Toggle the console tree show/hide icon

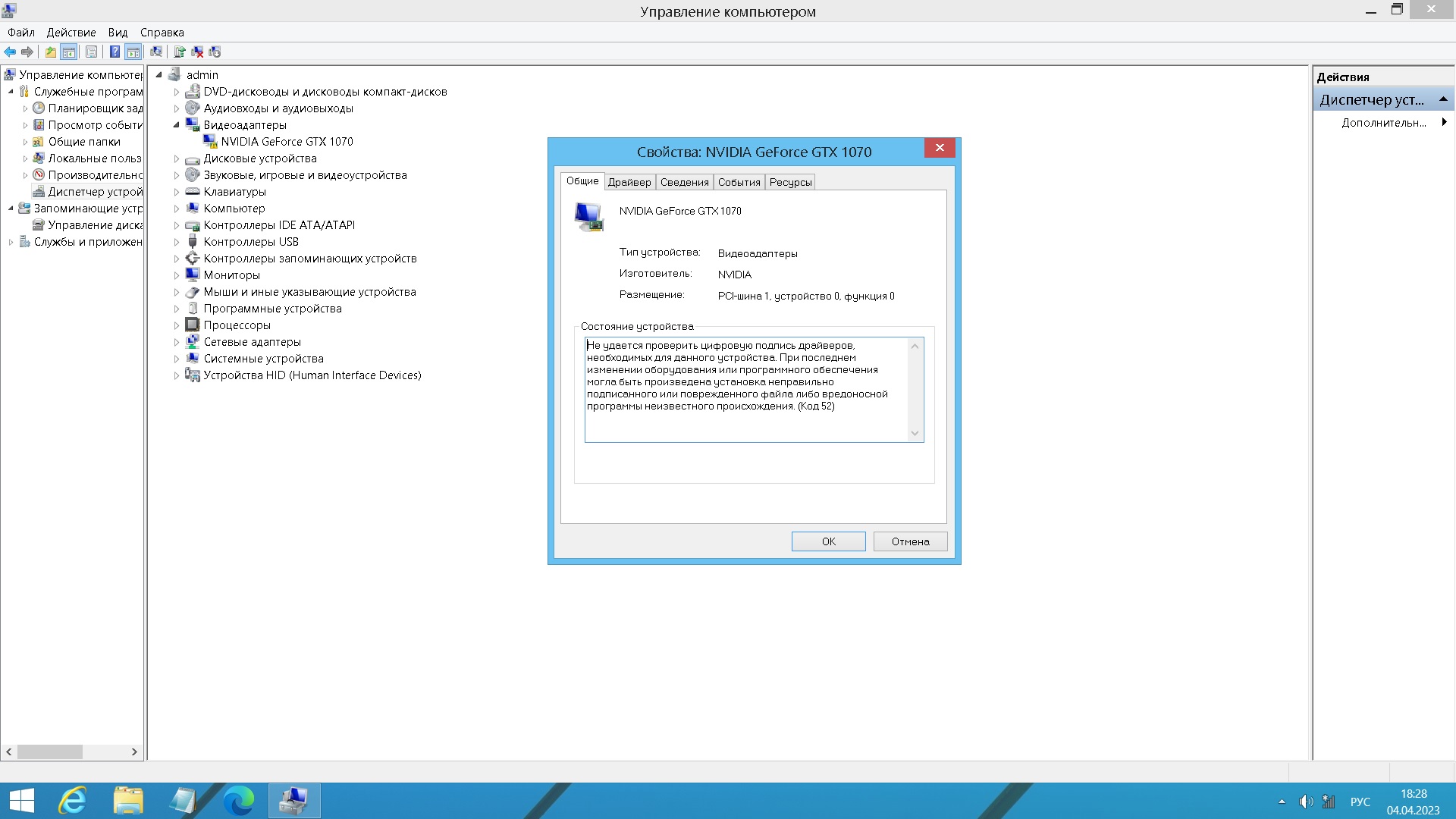pos(69,52)
